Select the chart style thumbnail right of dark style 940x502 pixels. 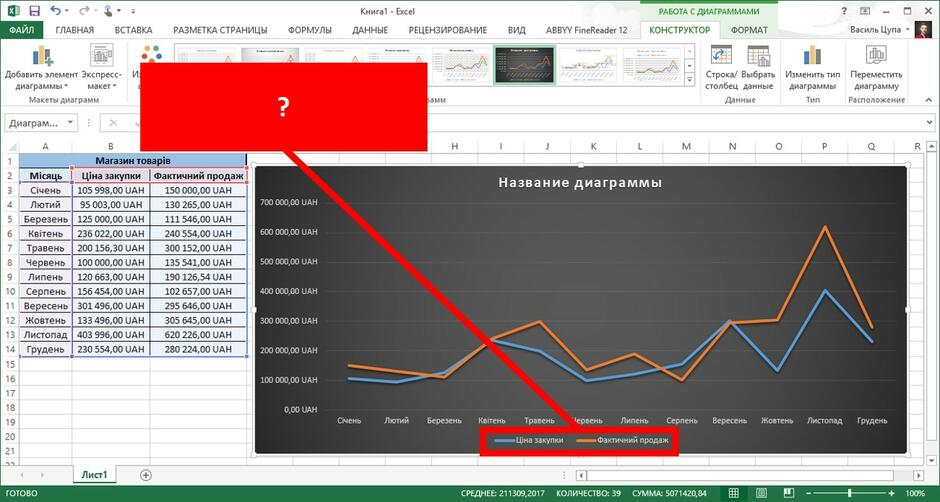click(x=588, y=65)
